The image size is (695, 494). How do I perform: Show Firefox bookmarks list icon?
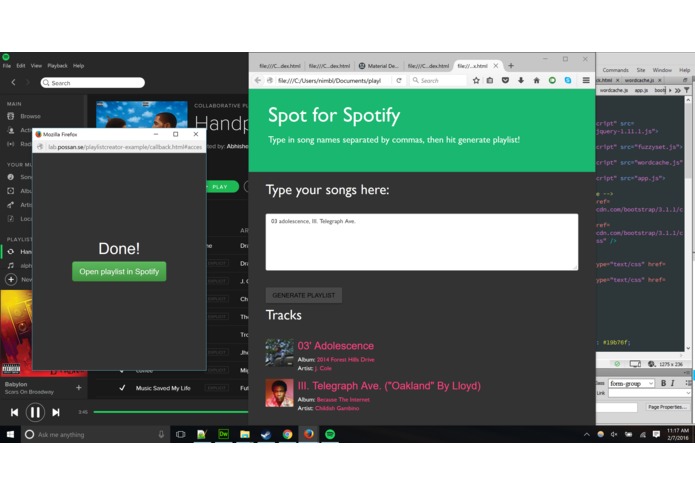pos(490,80)
